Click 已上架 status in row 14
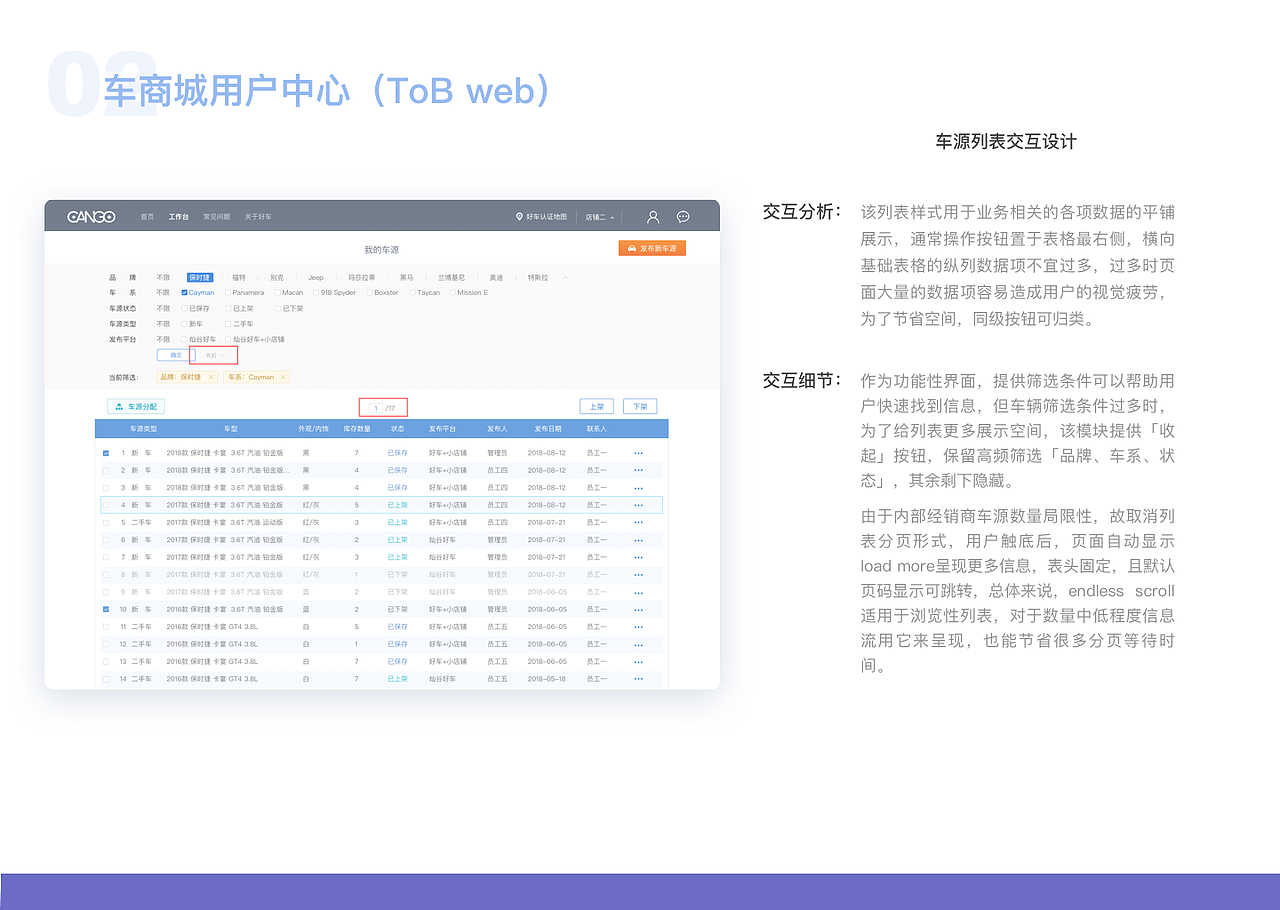The width and height of the screenshot is (1280, 910). 397,679
